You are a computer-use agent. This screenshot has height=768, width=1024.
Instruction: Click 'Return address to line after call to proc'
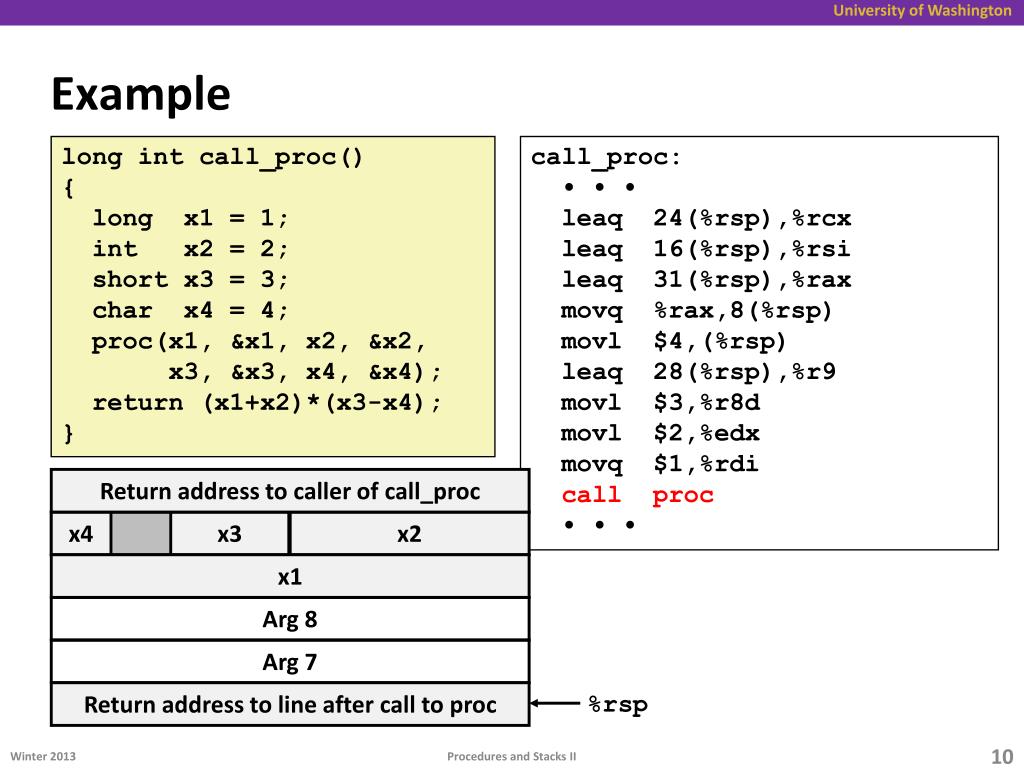[290, 705]
